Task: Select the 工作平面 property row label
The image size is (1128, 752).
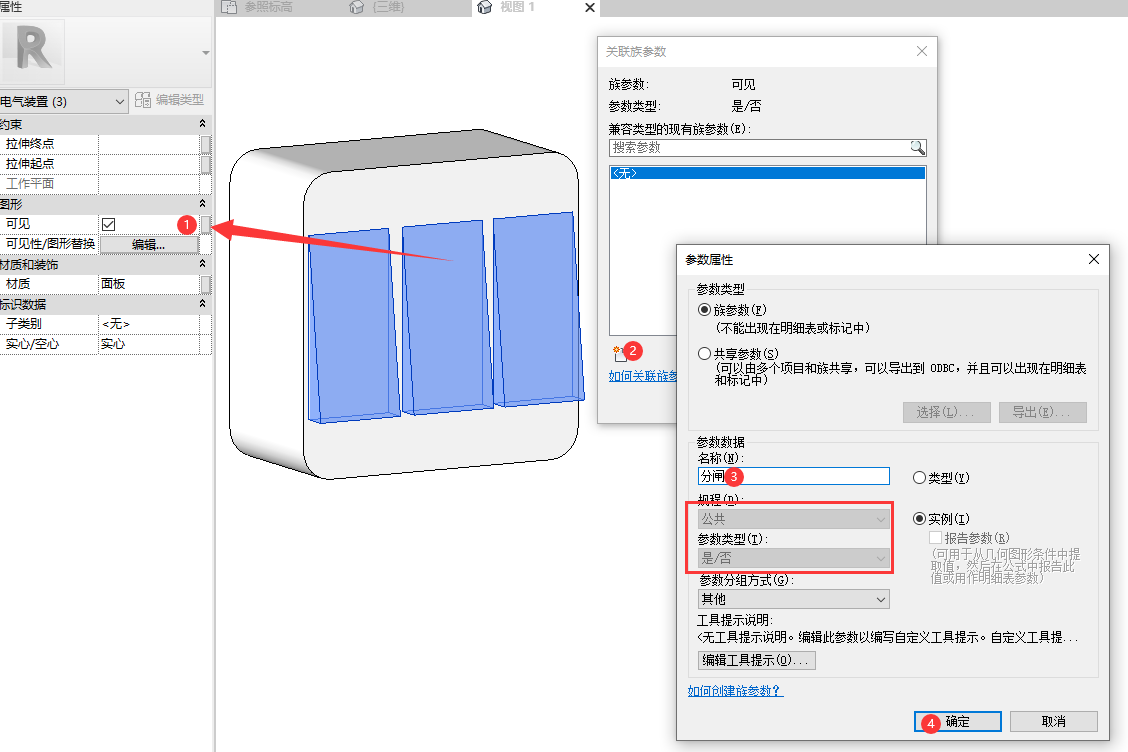Action: (x=30, y=184)
